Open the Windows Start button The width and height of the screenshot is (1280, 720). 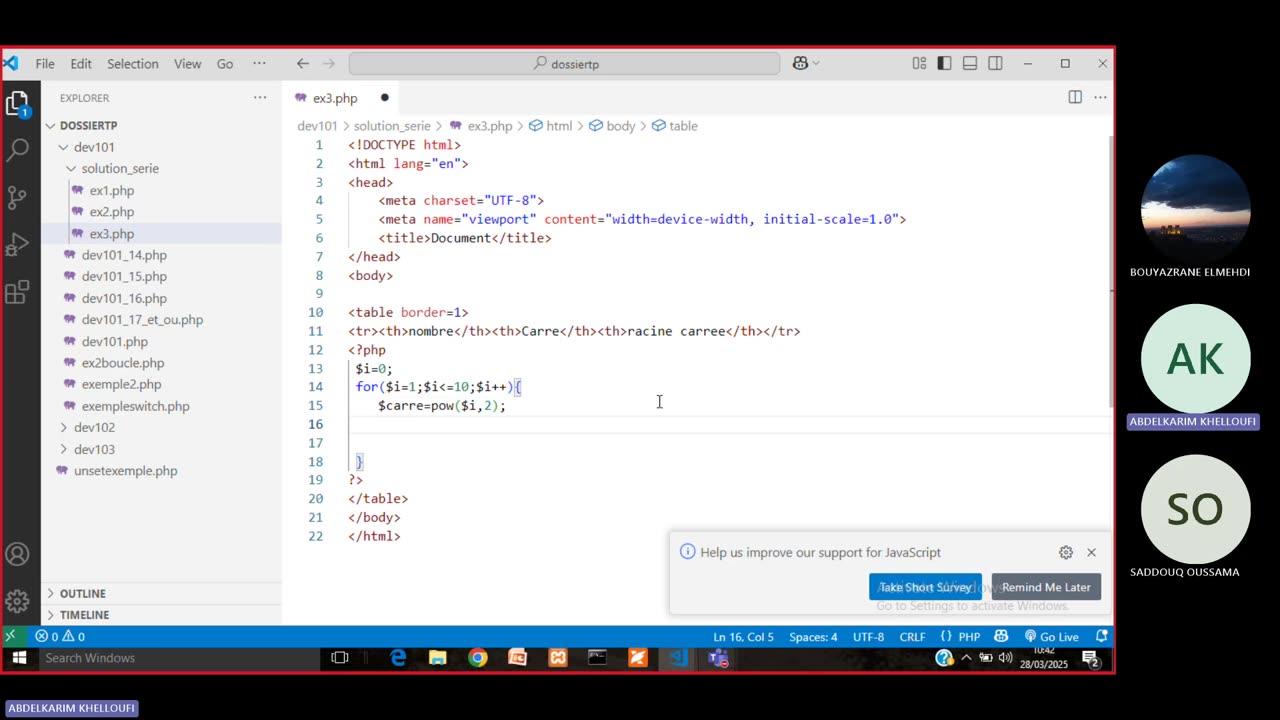tap(18, 658)
